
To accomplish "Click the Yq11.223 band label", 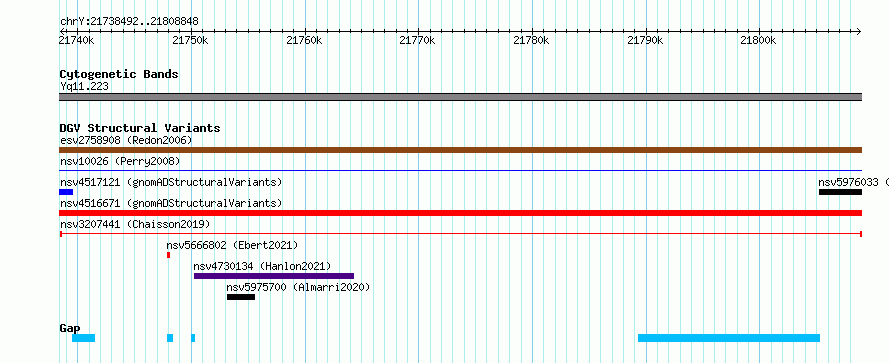I will 85,86.
